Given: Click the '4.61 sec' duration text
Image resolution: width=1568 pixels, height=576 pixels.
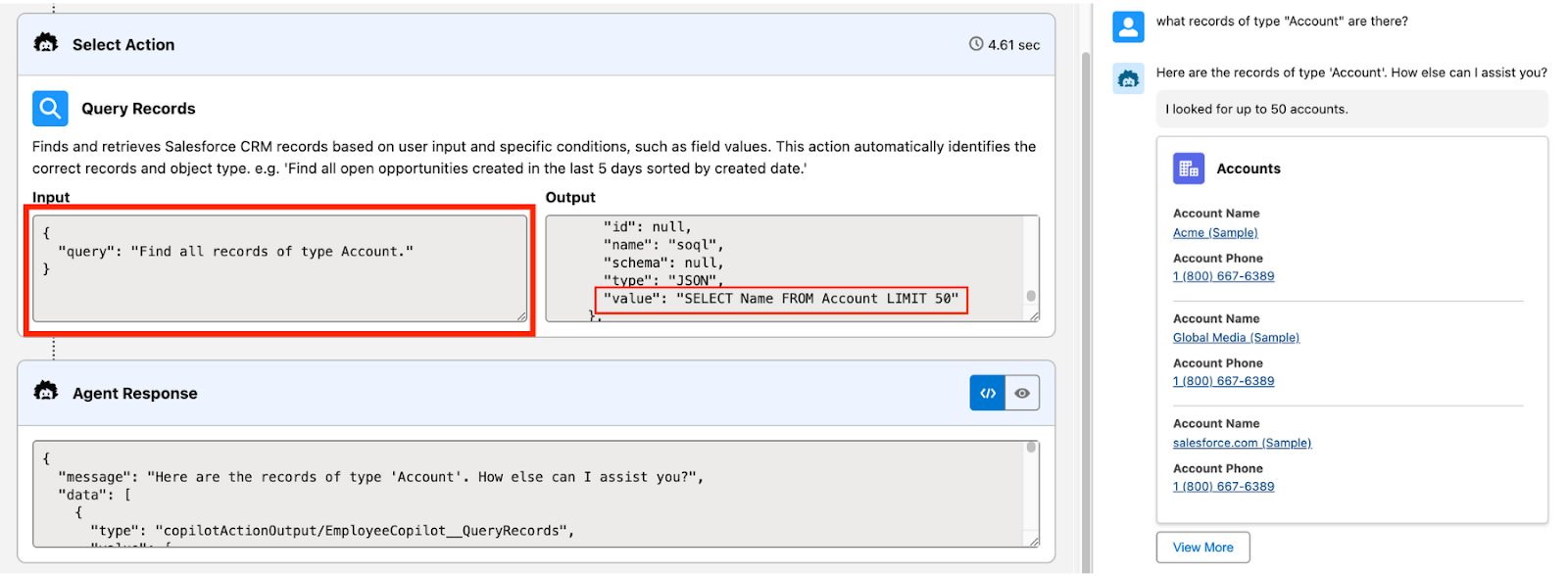Looking at the screenshot, I should pos(1013,45).
